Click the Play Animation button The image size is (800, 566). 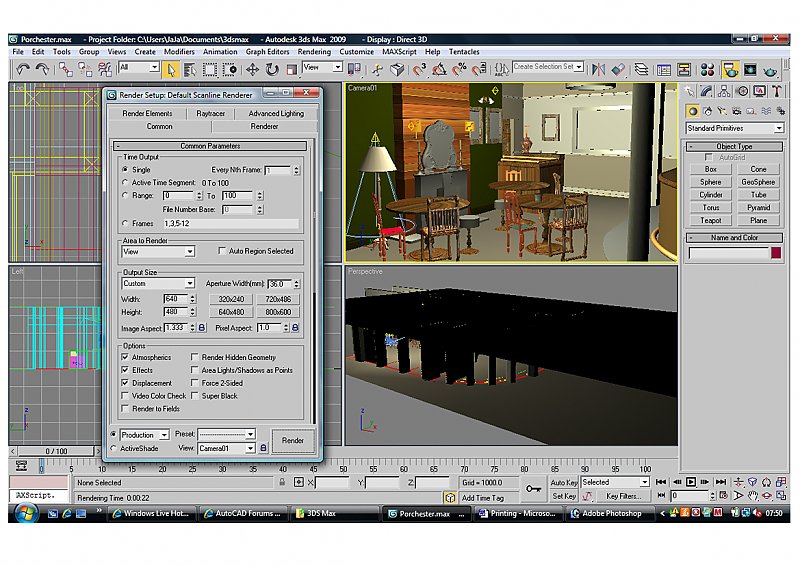point(691,482)
